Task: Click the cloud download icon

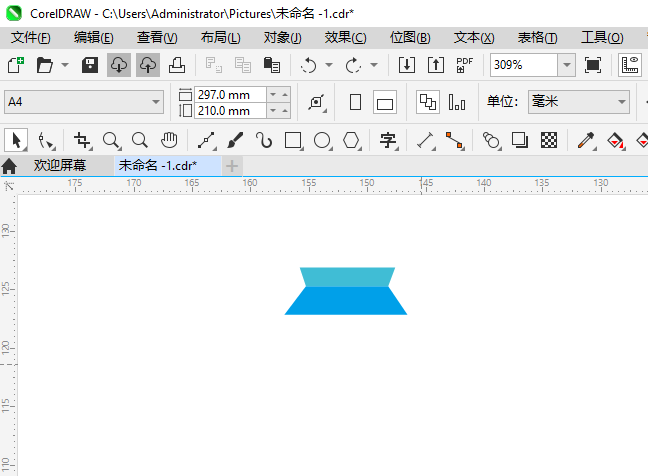Action: tap(119, 65)
